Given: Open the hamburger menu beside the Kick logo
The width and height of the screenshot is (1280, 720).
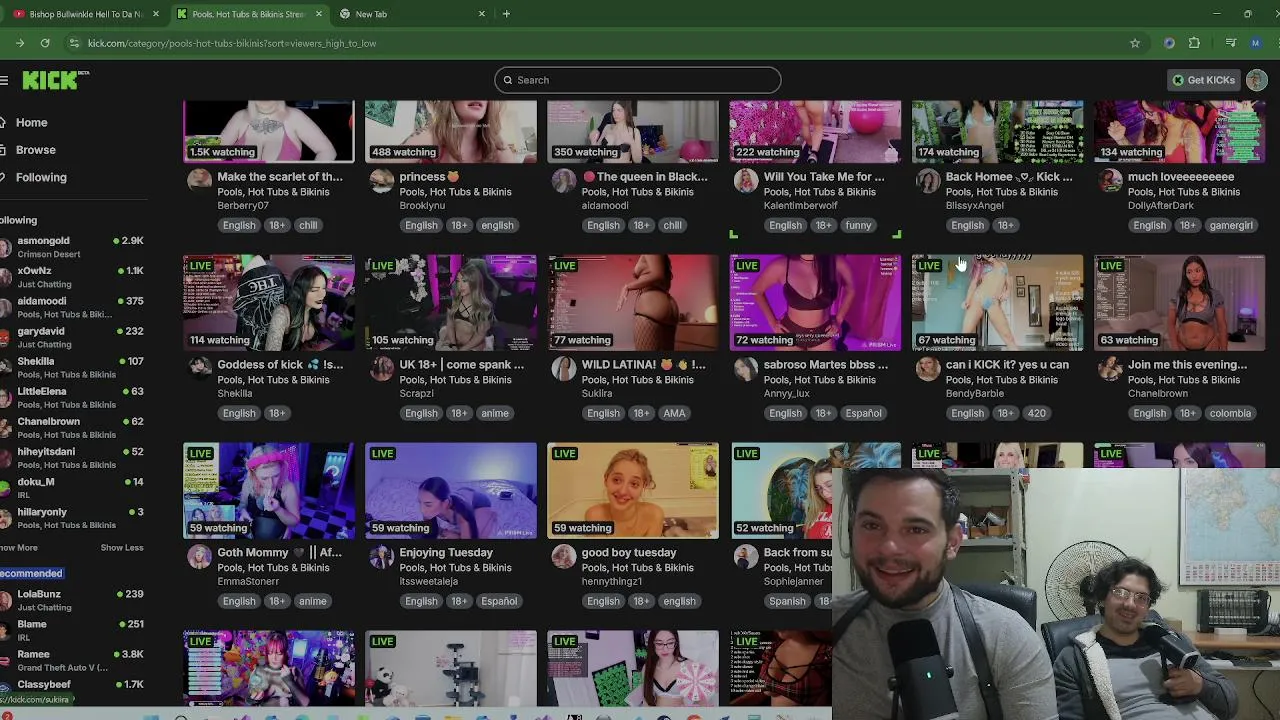Looking at the screenshot, I should coord(4,80).
